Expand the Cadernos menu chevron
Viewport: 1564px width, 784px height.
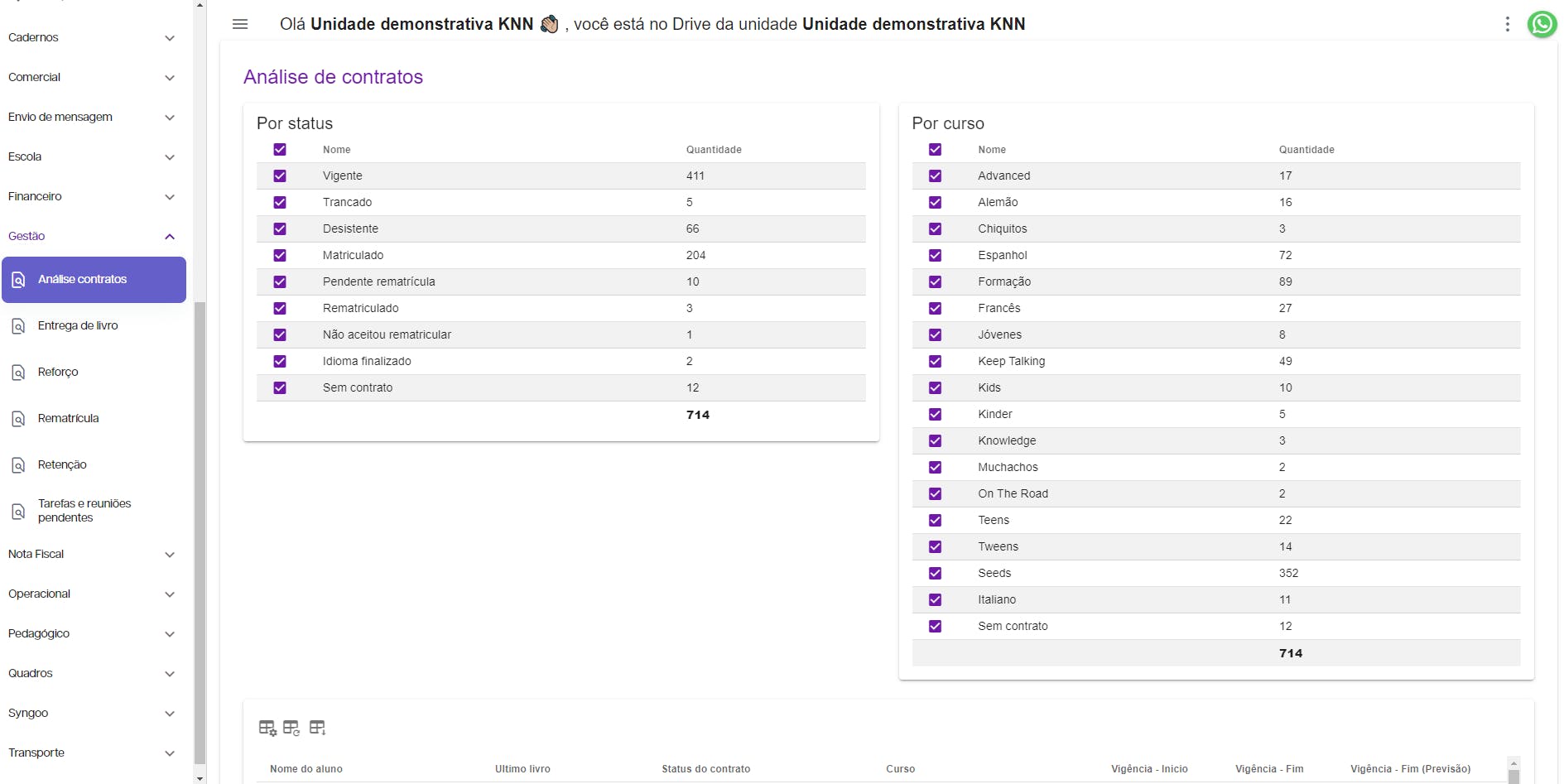coord(170,38)
